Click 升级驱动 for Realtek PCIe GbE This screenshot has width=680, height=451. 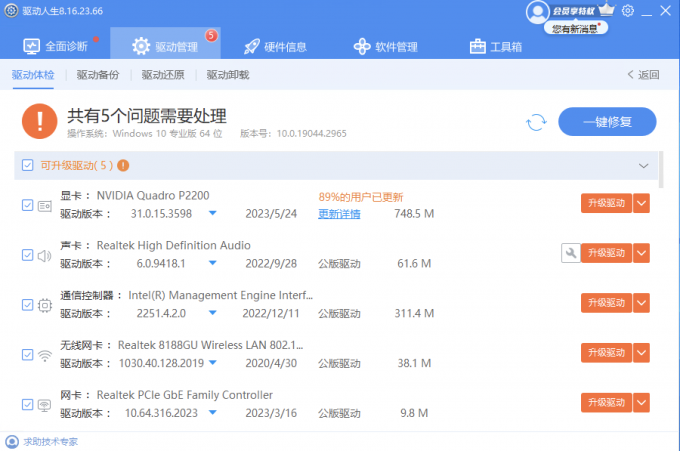pos(606,402)
